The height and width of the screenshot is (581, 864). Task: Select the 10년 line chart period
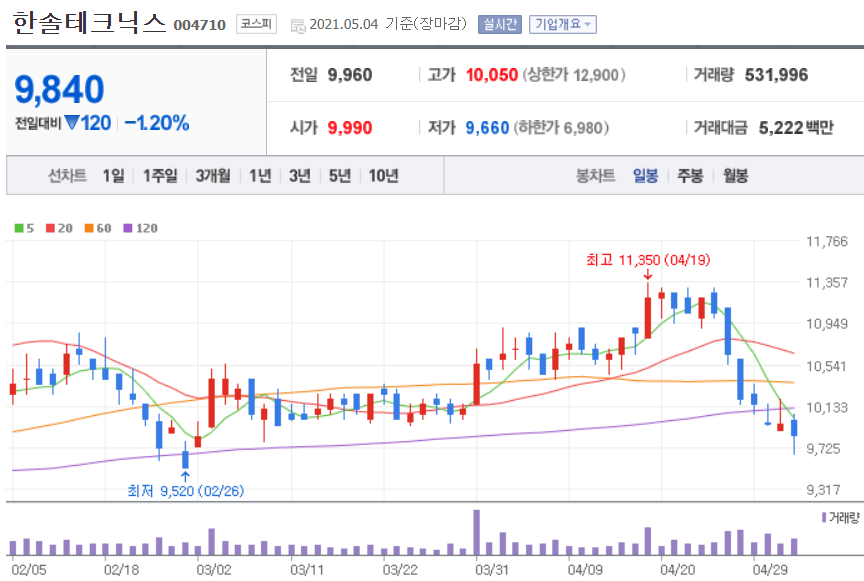(x=384, y=176)
